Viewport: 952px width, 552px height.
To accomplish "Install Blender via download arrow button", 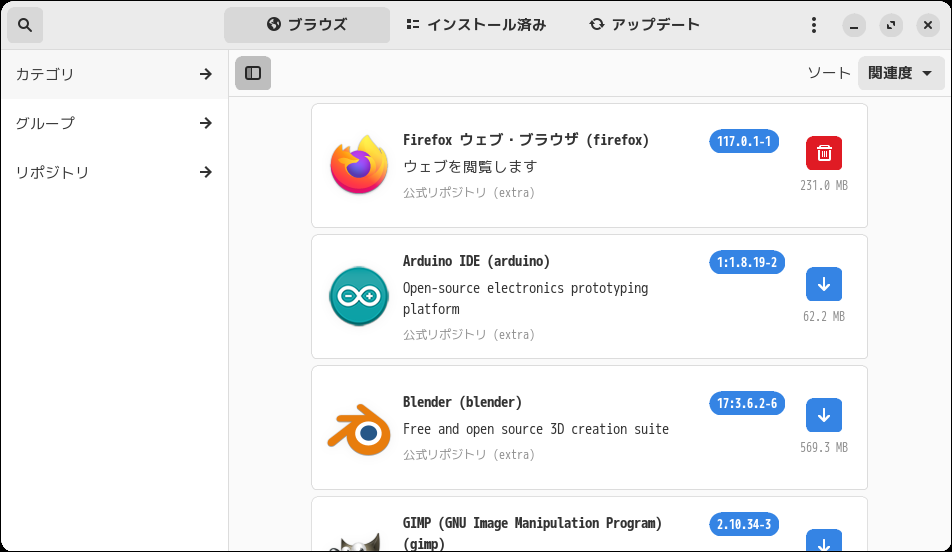I will coord(824,415).
